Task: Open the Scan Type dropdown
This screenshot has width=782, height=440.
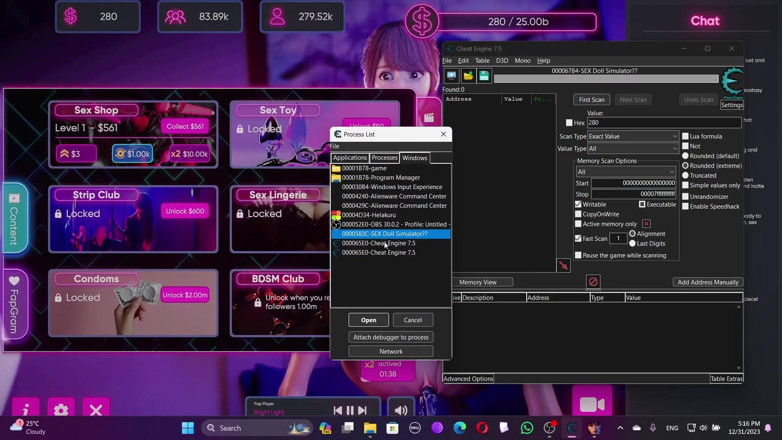Action: coord(633,136)
